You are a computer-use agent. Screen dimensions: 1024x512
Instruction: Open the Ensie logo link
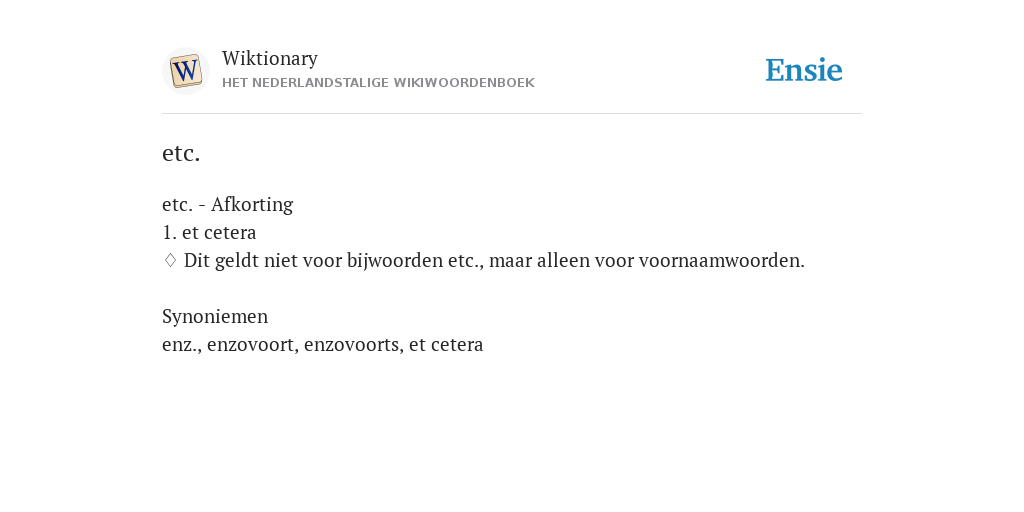tap(804, 70)
